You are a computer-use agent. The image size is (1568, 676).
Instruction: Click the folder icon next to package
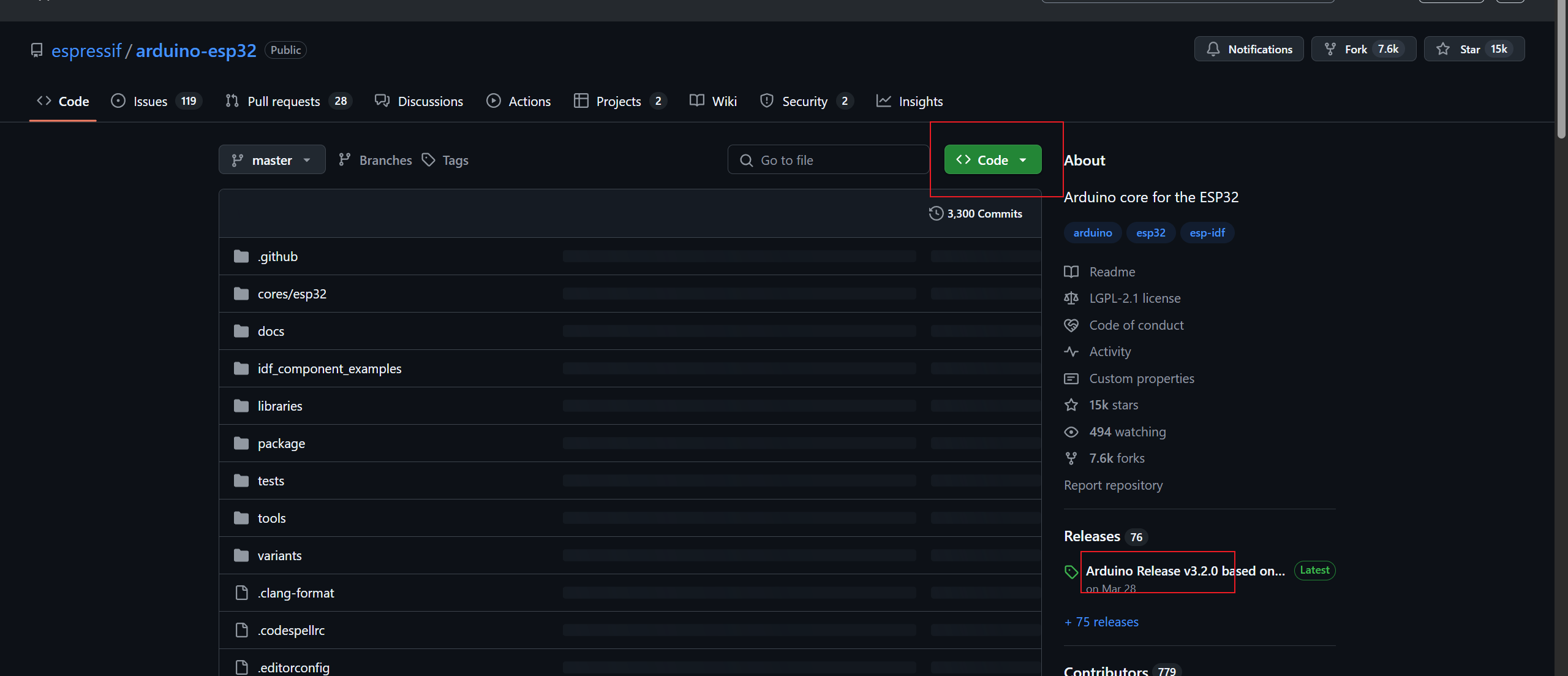coord(241,443)
